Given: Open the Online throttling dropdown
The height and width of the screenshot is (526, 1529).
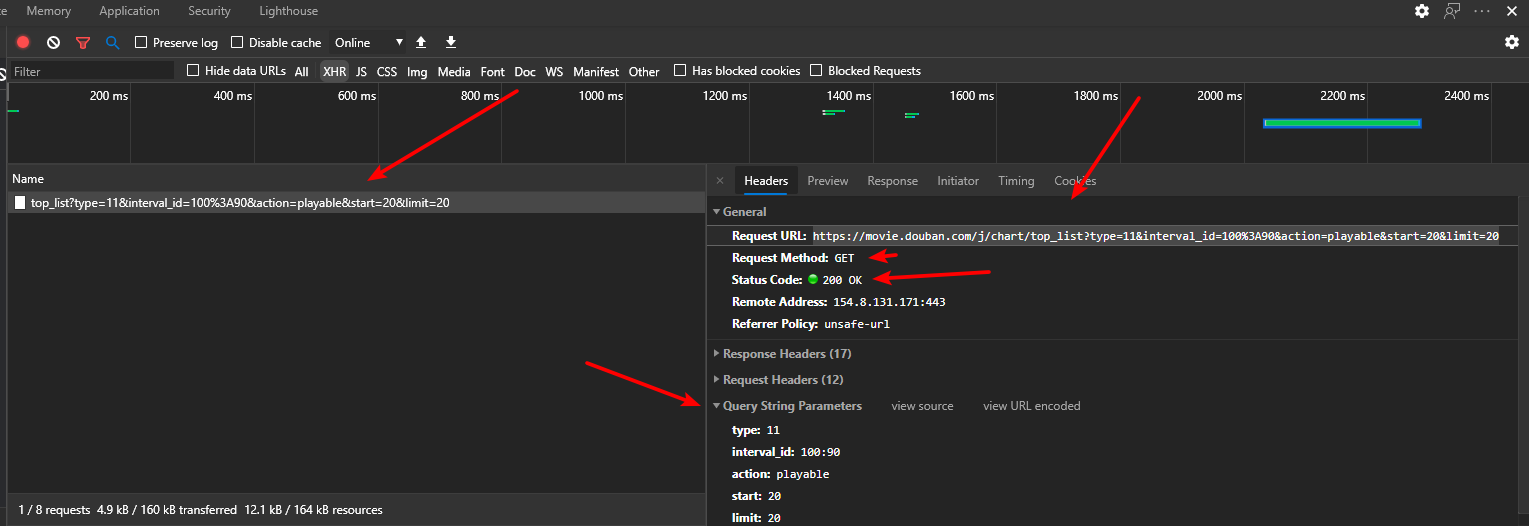Looking at the screenshot, I should click(x=369, y=42).
